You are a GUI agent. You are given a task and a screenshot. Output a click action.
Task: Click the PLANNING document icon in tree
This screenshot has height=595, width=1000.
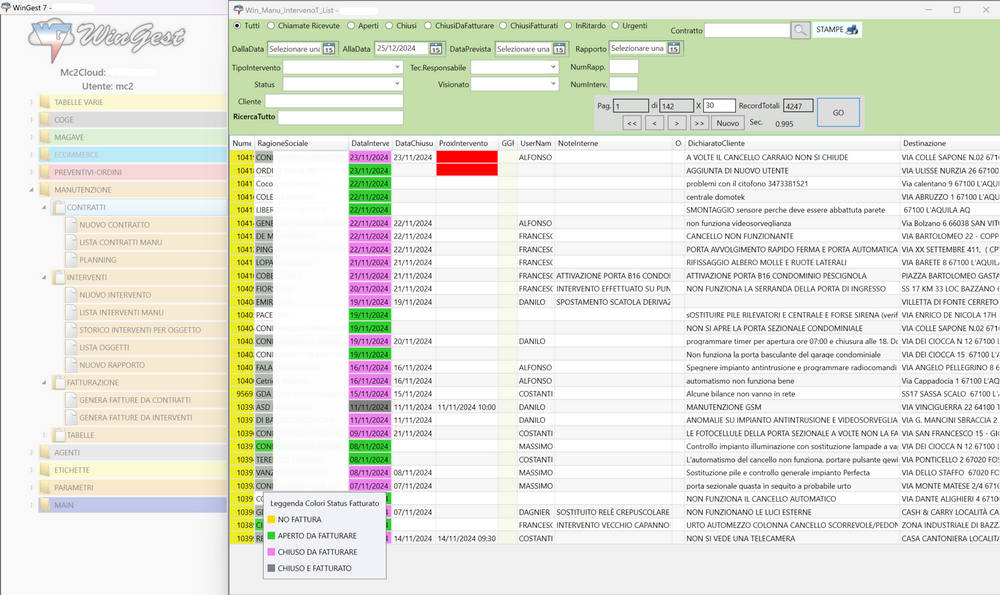(71, 260)
